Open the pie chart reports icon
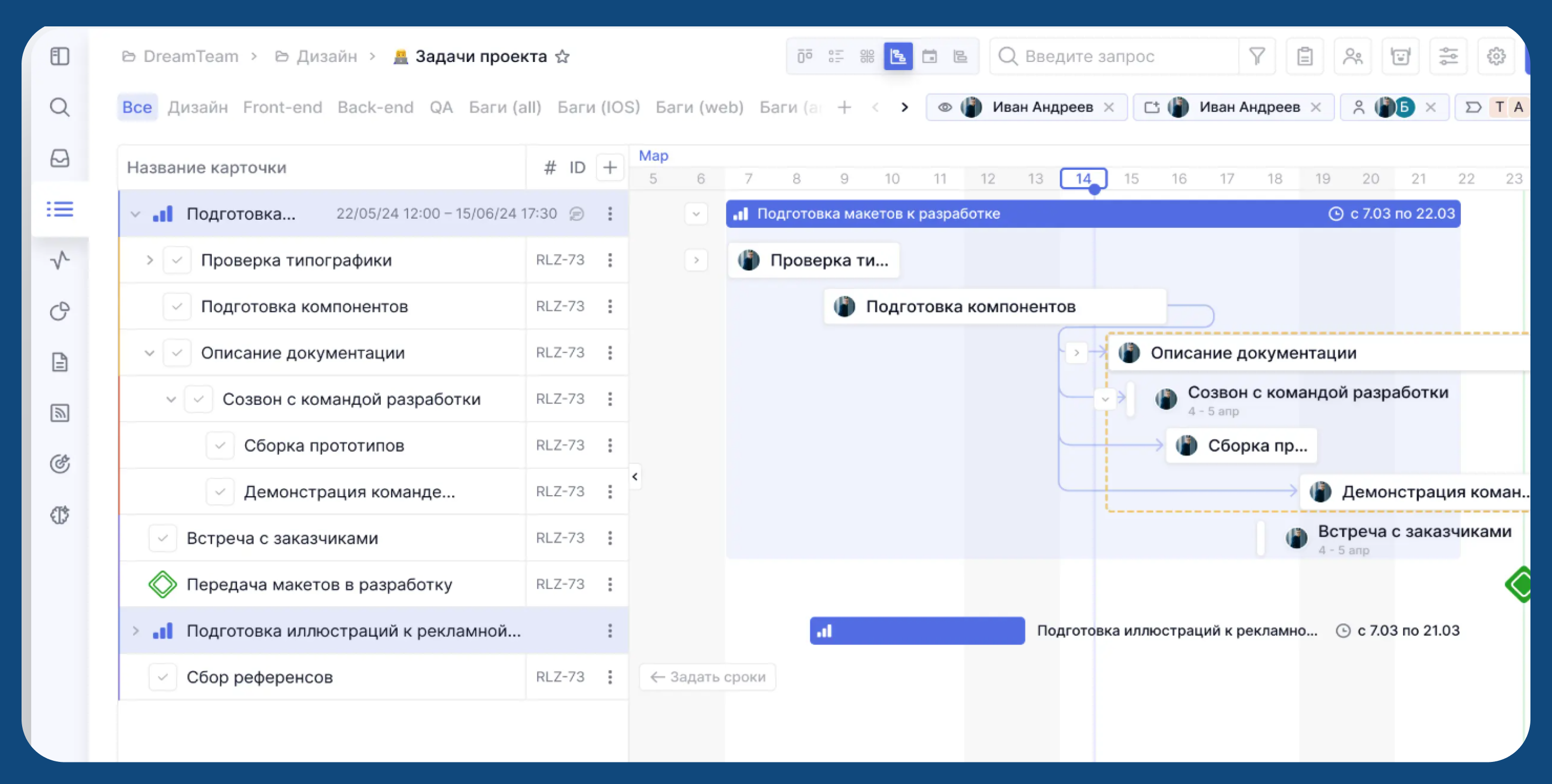 pos(60,311)
